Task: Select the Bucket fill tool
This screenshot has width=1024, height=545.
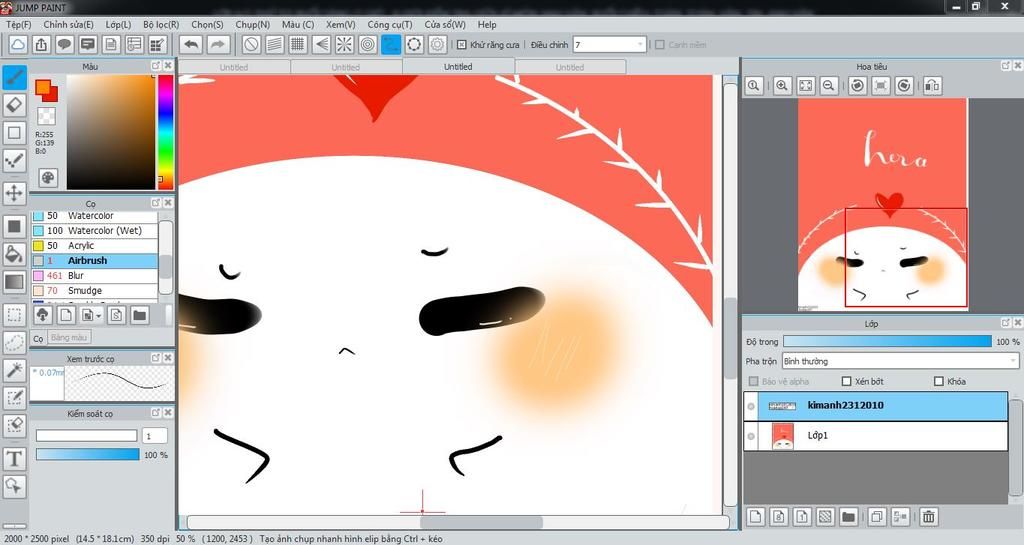Action: pos(14,254)
